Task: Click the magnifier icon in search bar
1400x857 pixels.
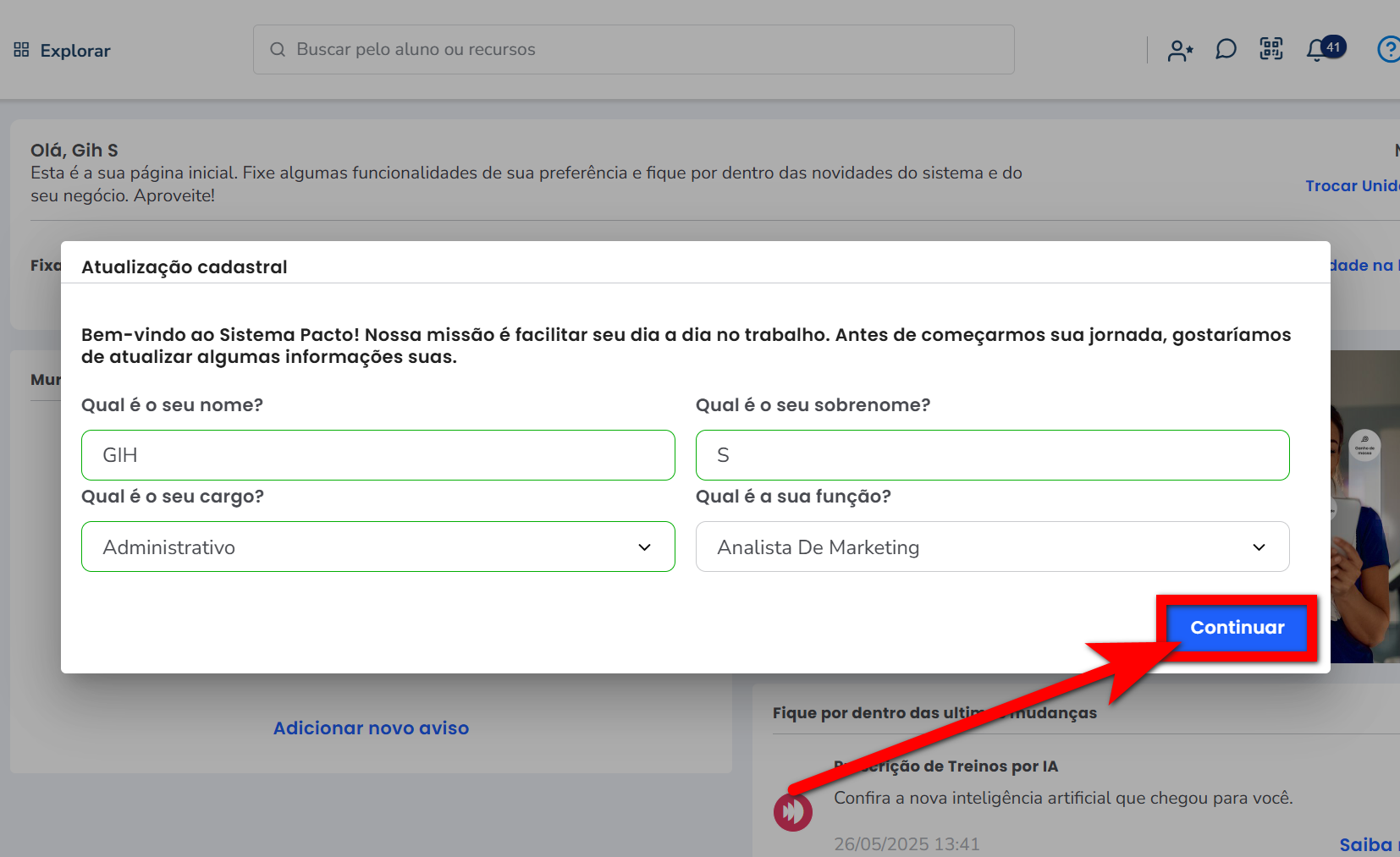Action: pos(278,50)
